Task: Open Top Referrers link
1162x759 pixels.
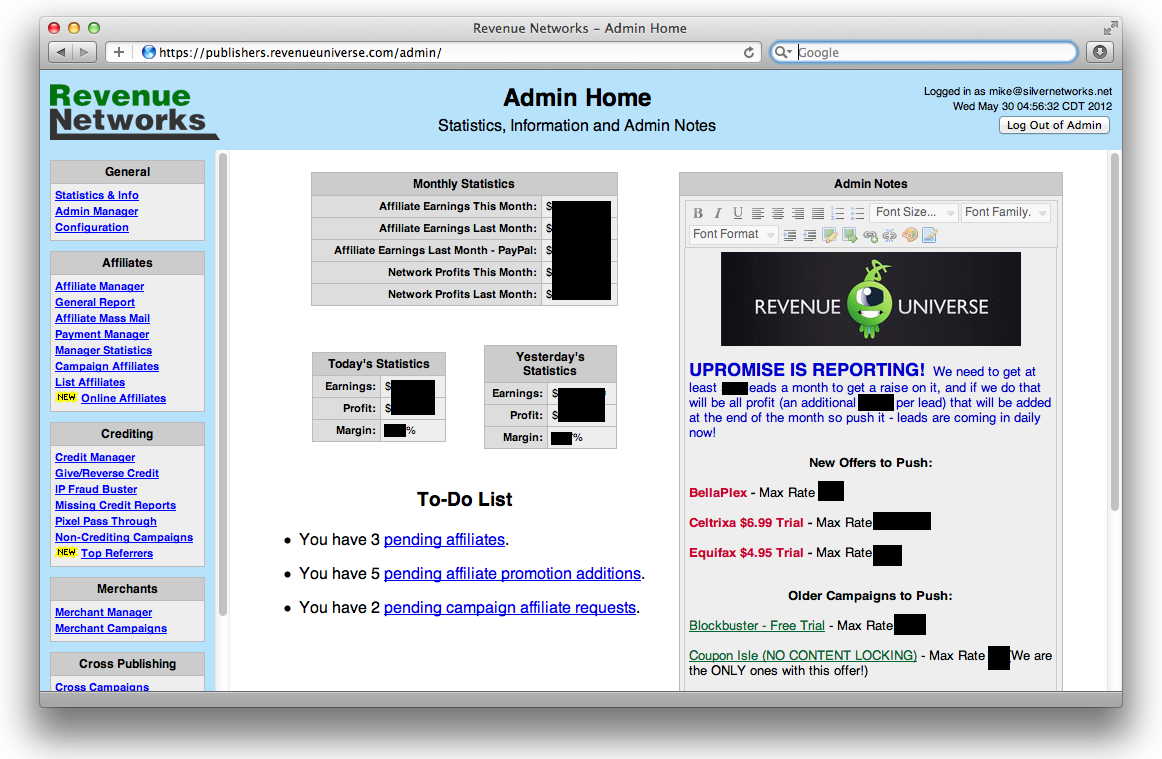Action: [x=116, y=553]
